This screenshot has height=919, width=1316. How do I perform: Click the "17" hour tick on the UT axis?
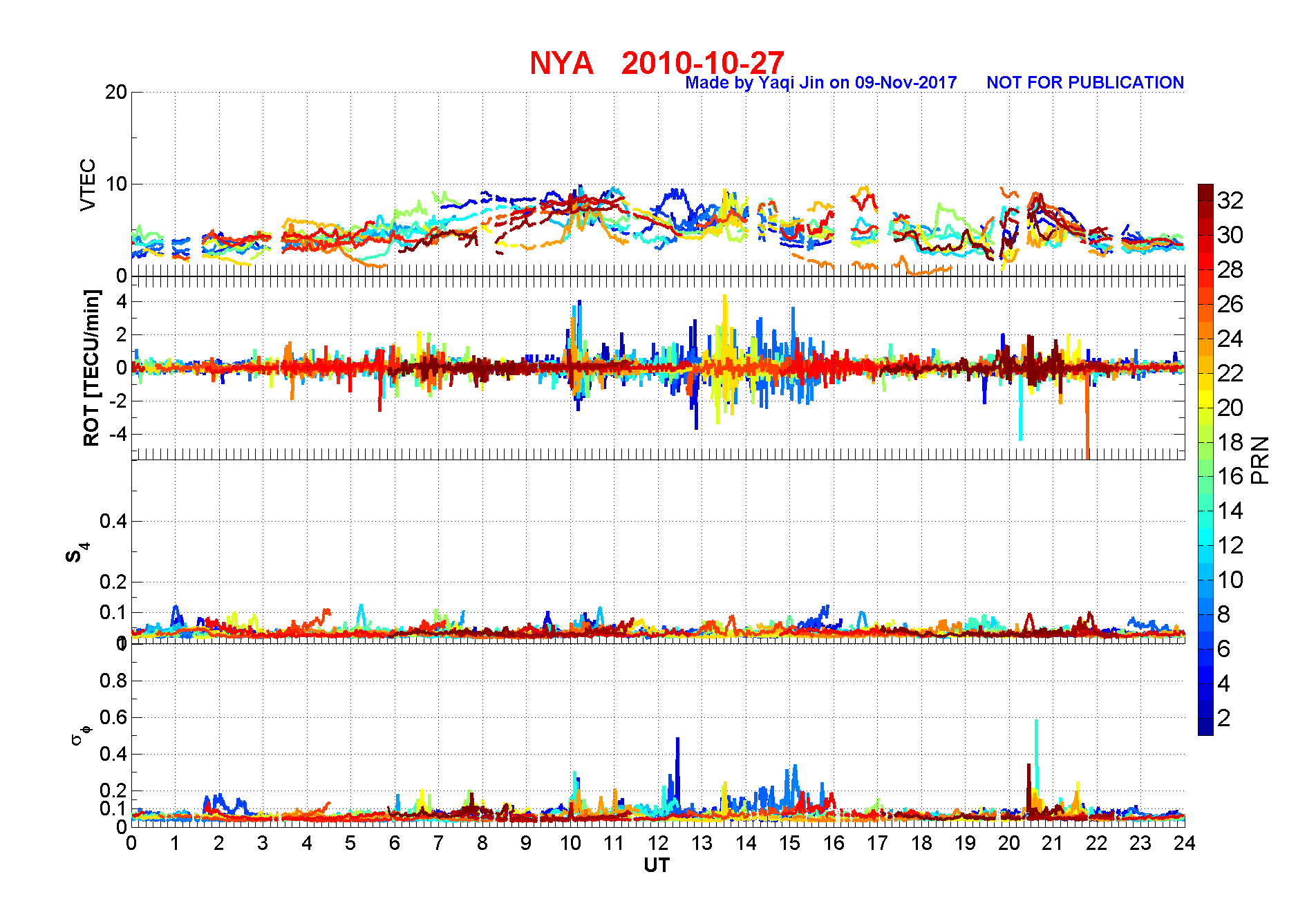[877, 843]
